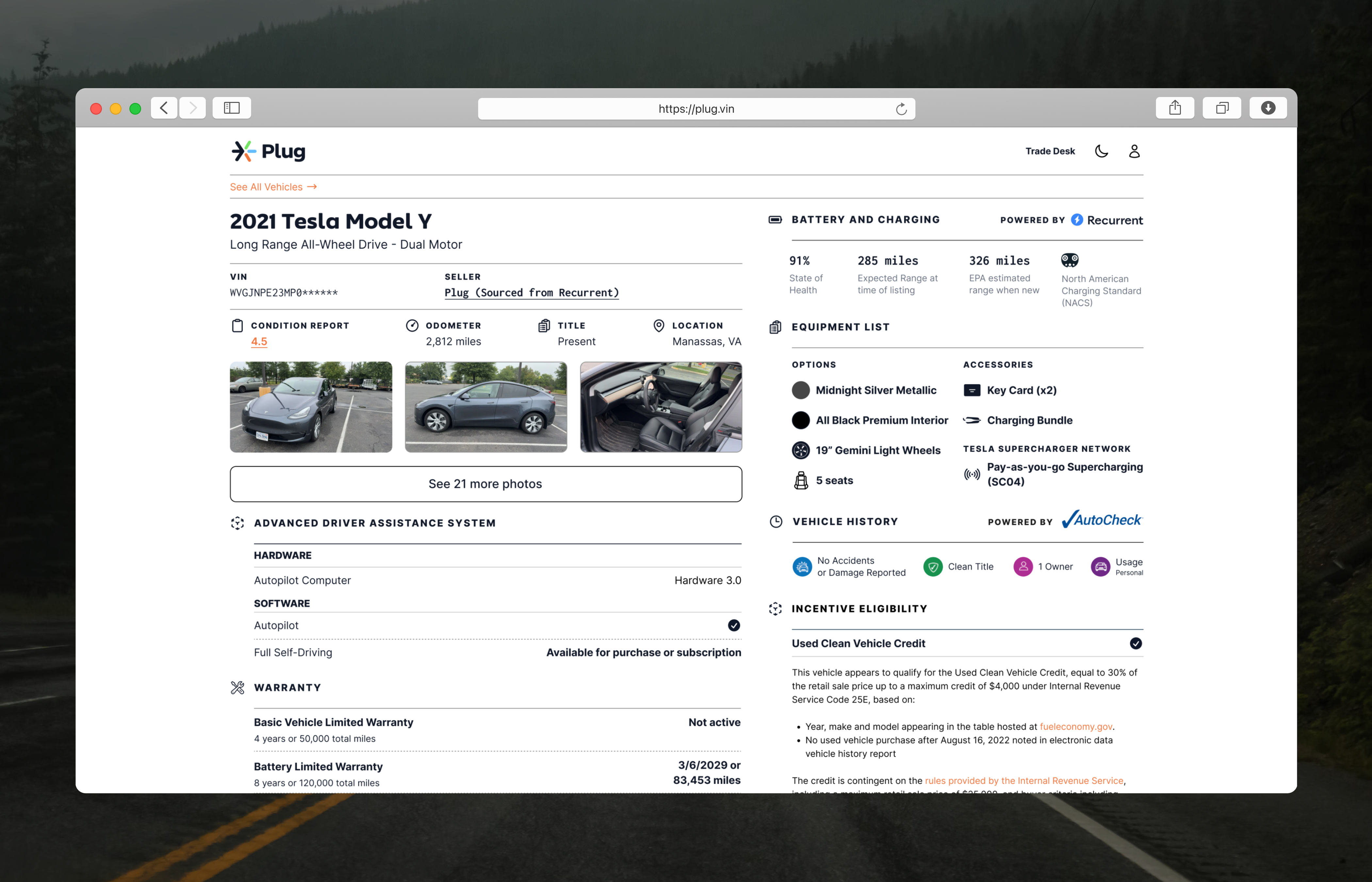Click the Battery and Charging battery icon
1372x882 pixels.
click(775, 219)
